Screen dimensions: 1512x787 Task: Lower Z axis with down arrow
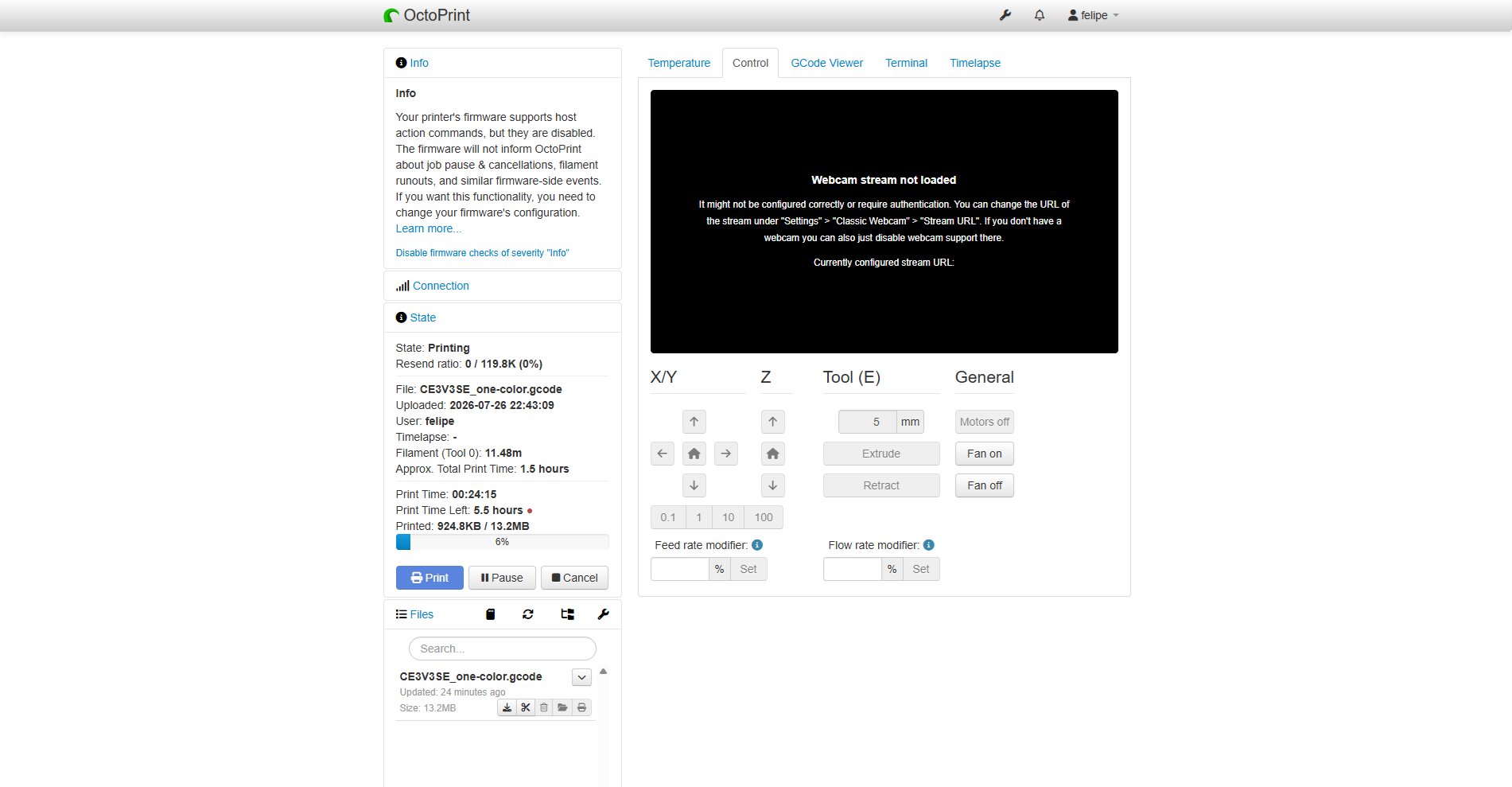pos(773,485)
